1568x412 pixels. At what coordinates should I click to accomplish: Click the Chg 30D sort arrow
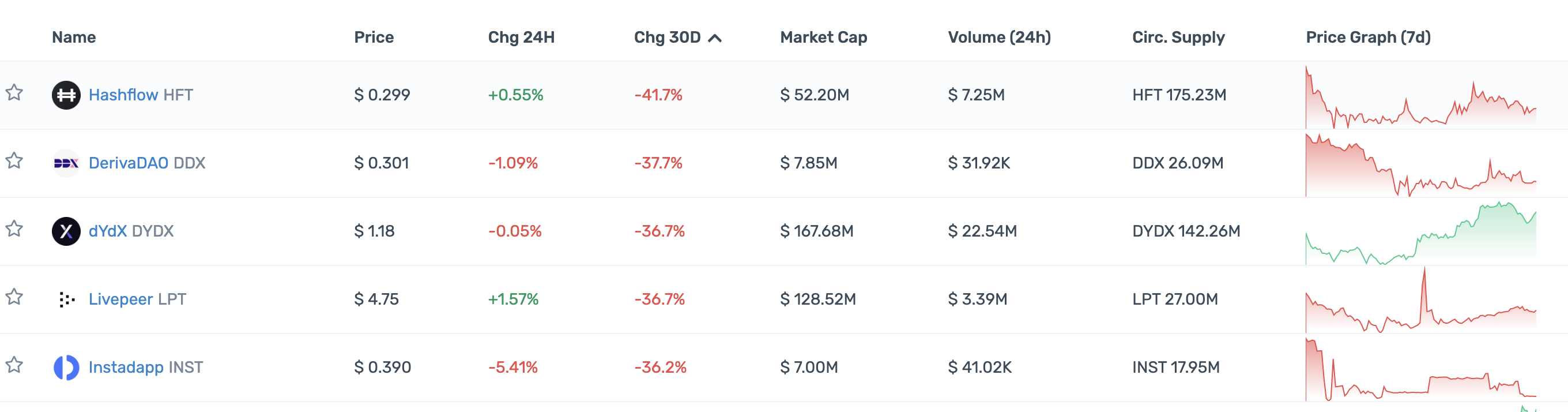point(715,39)
